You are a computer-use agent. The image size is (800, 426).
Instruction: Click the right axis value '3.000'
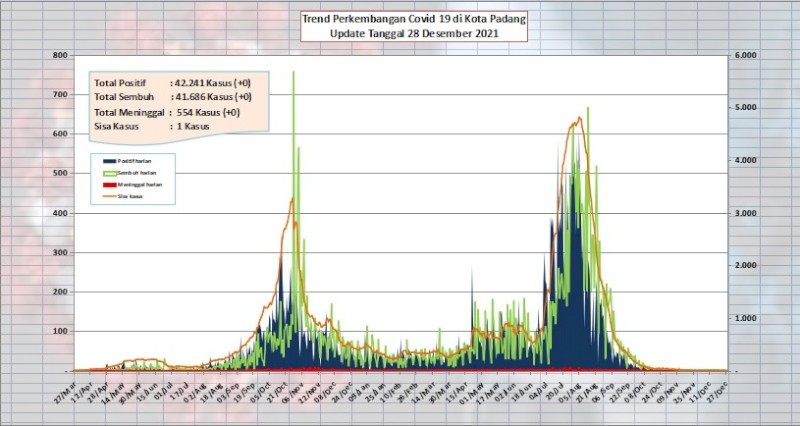point(746,213)
